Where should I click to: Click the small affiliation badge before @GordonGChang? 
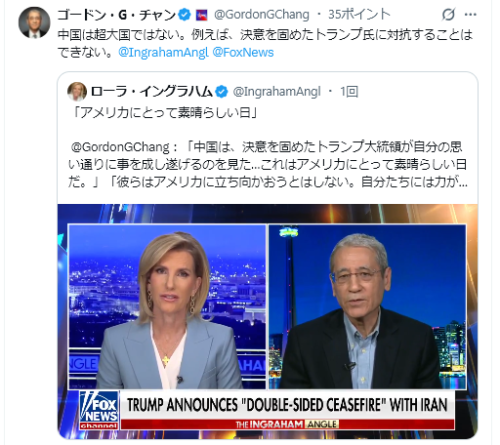coord(201,15)
